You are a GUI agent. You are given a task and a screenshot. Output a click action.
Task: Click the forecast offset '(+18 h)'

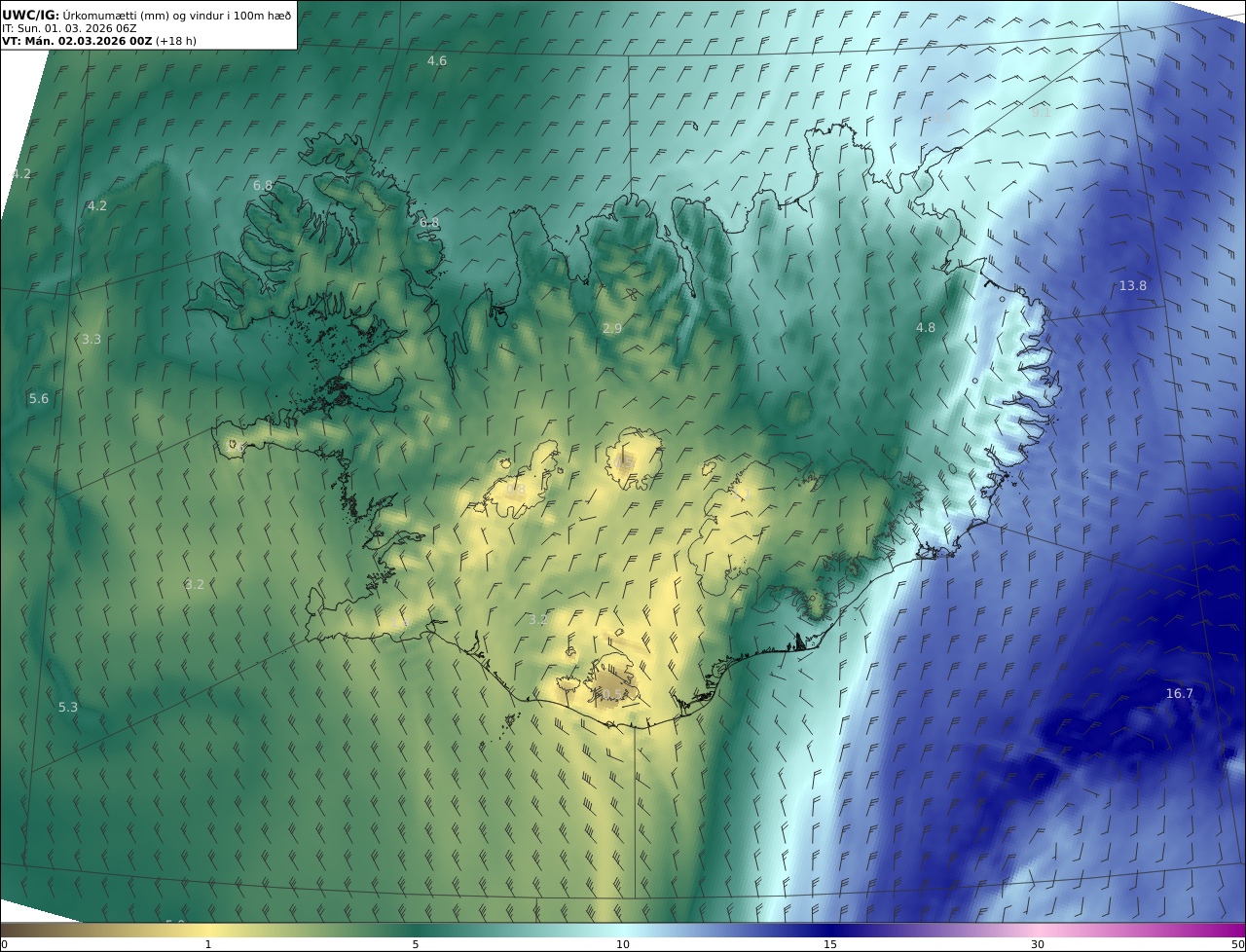[176, 42]
